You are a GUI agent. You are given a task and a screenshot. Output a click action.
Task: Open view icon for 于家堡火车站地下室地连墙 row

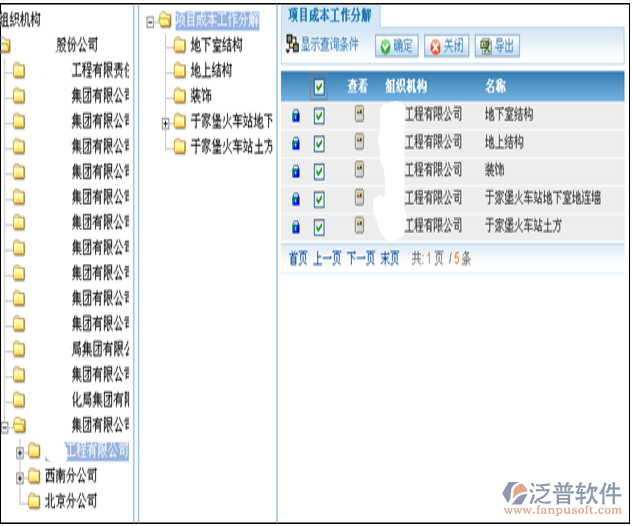coord(359,197)
